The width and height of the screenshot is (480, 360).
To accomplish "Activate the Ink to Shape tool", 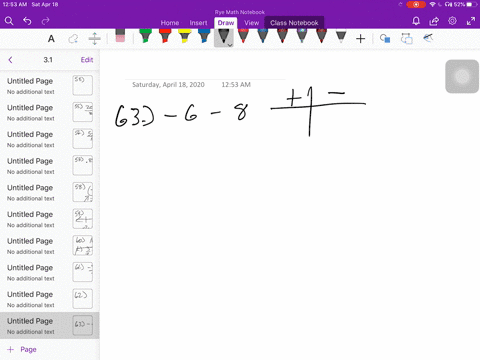I will click(x=406, y=39).
